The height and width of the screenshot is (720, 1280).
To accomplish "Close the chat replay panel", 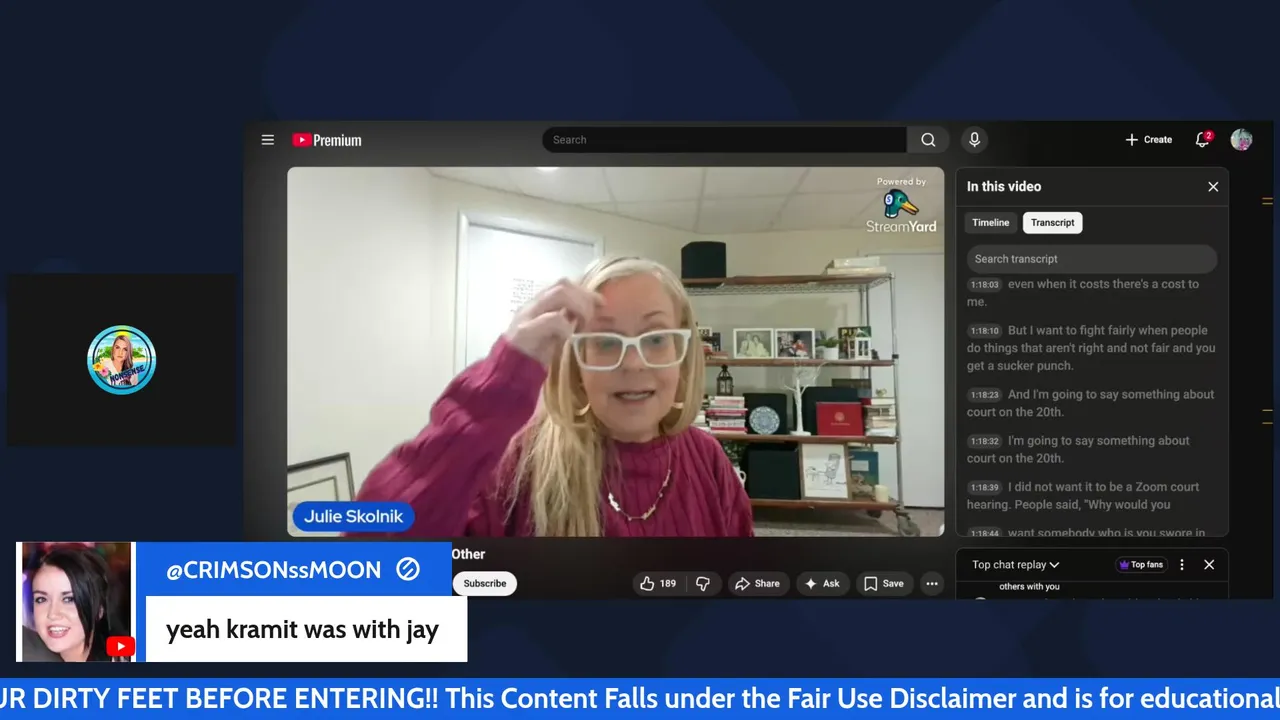I will (x=1209, y=565).
